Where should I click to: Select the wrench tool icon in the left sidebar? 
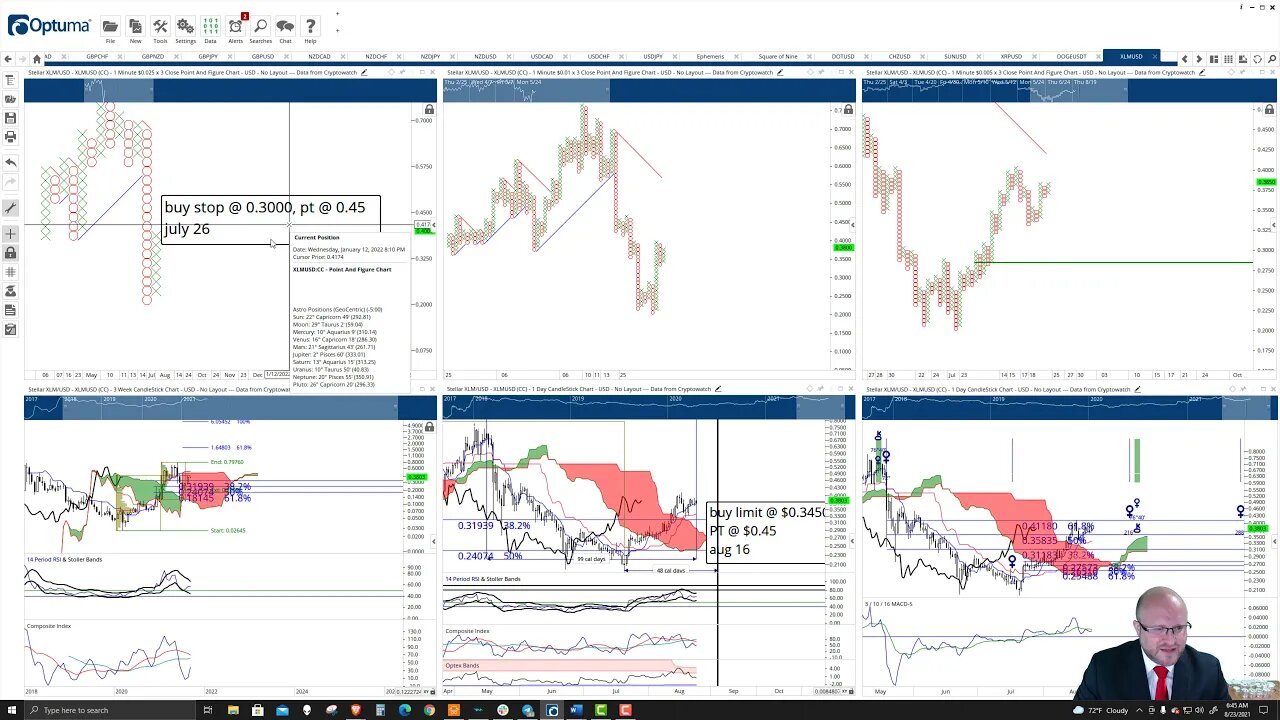click(10, 208)
